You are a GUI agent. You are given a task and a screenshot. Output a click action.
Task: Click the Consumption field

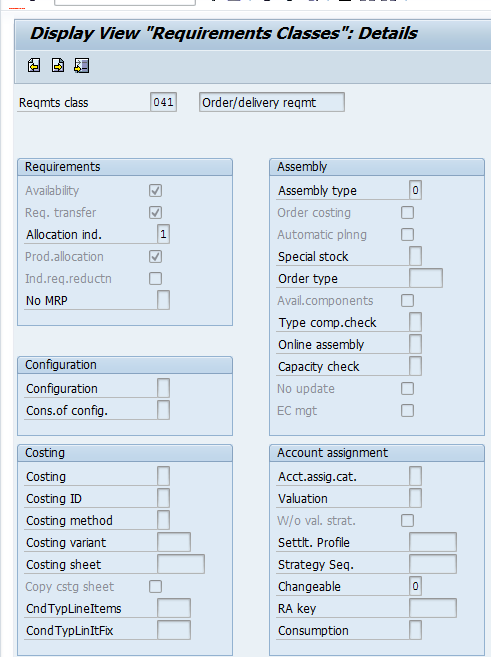pyautogui.click(x=415, y=630)
